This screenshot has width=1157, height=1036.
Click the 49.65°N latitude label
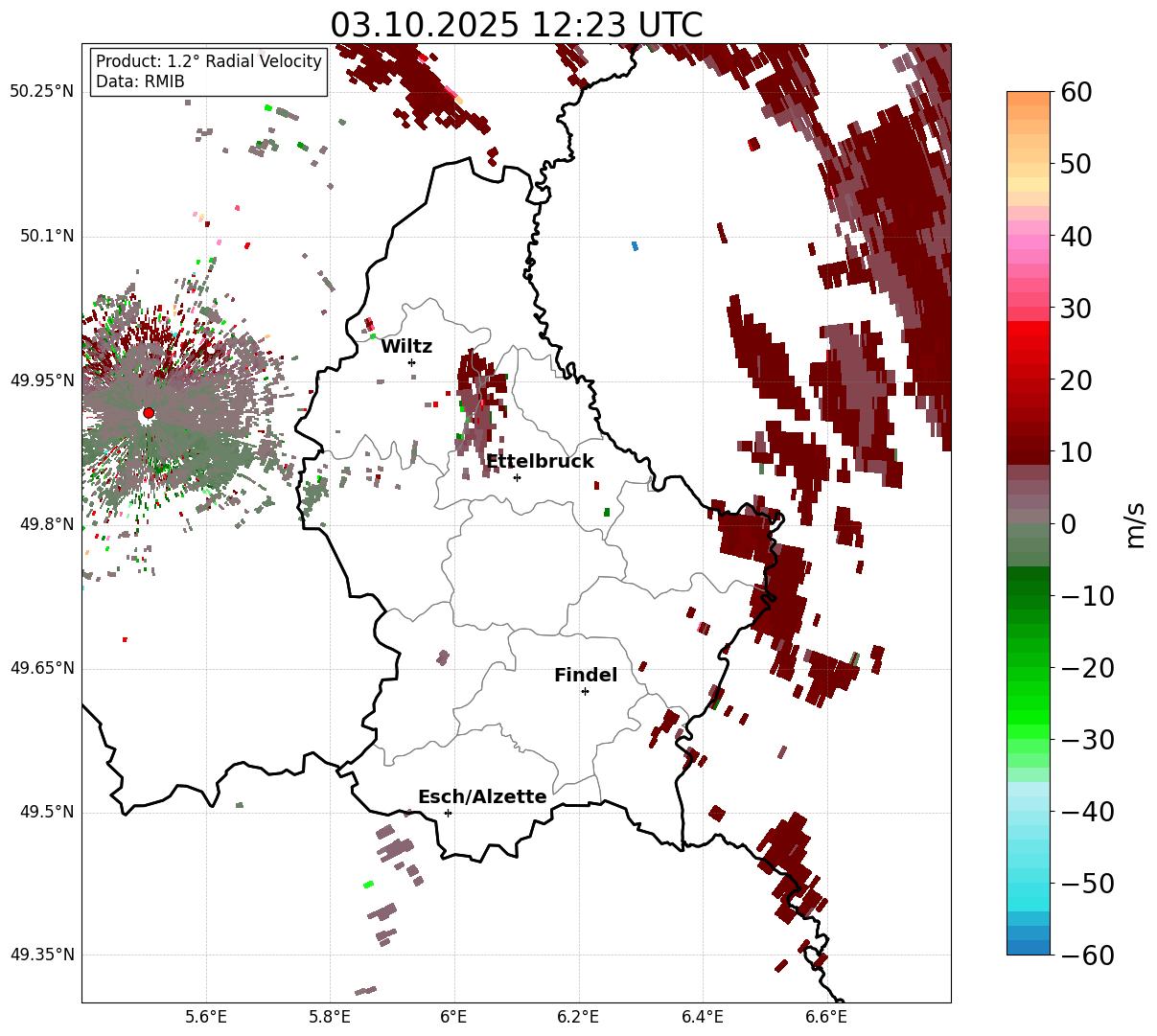42,668
